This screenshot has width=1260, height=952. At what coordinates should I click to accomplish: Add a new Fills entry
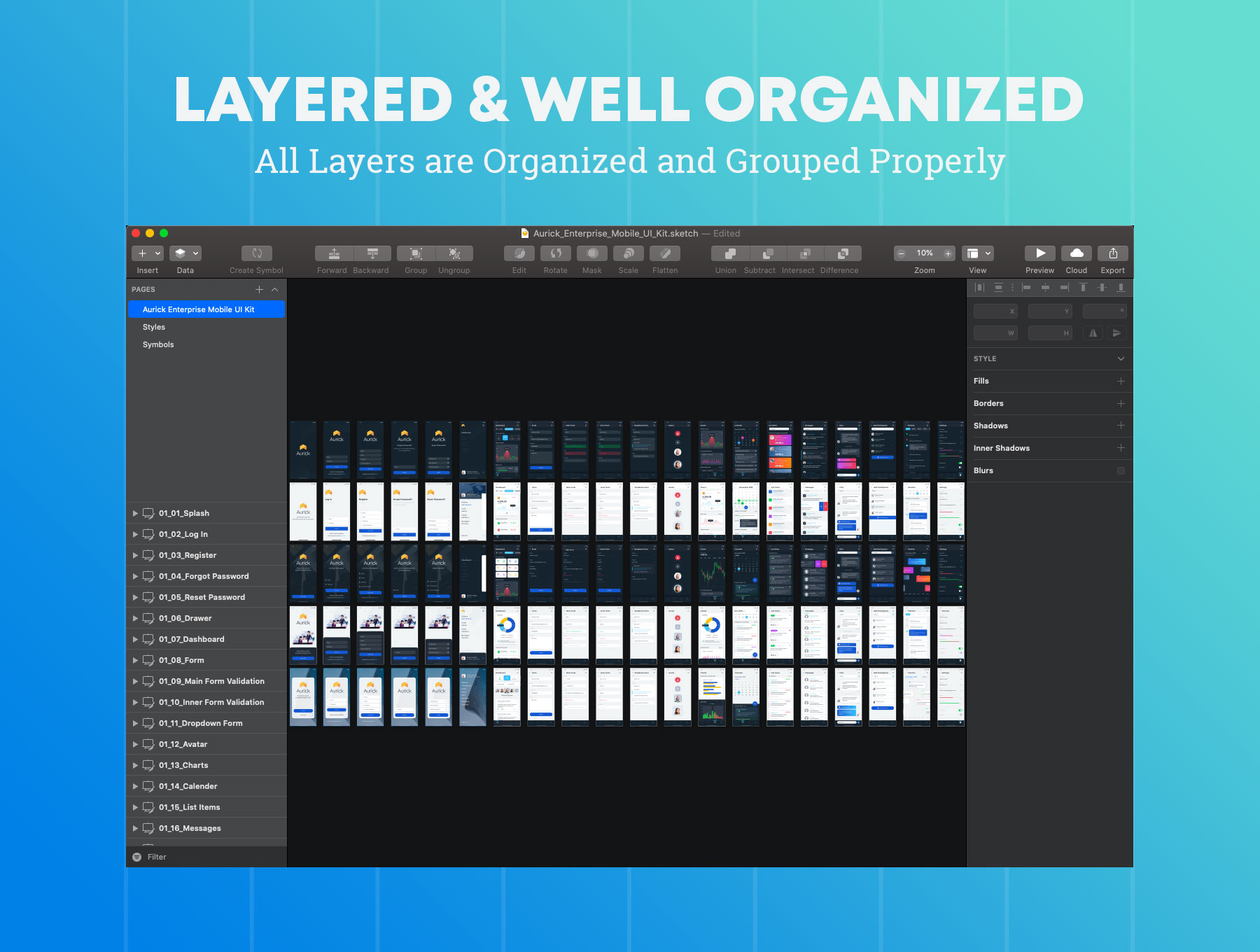(x=1121, y=381)
